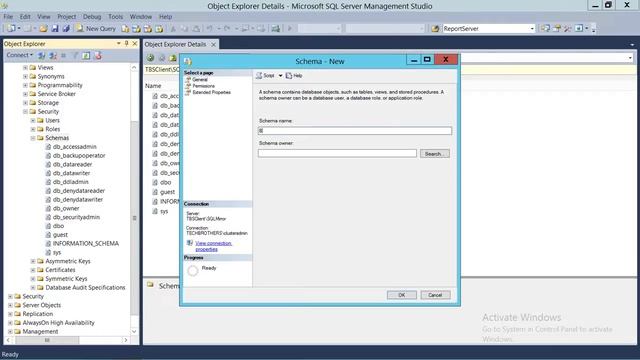
Task: Expand the Views folder in Object Explorer
Action: pyautogui.click(x=25, y=67)
